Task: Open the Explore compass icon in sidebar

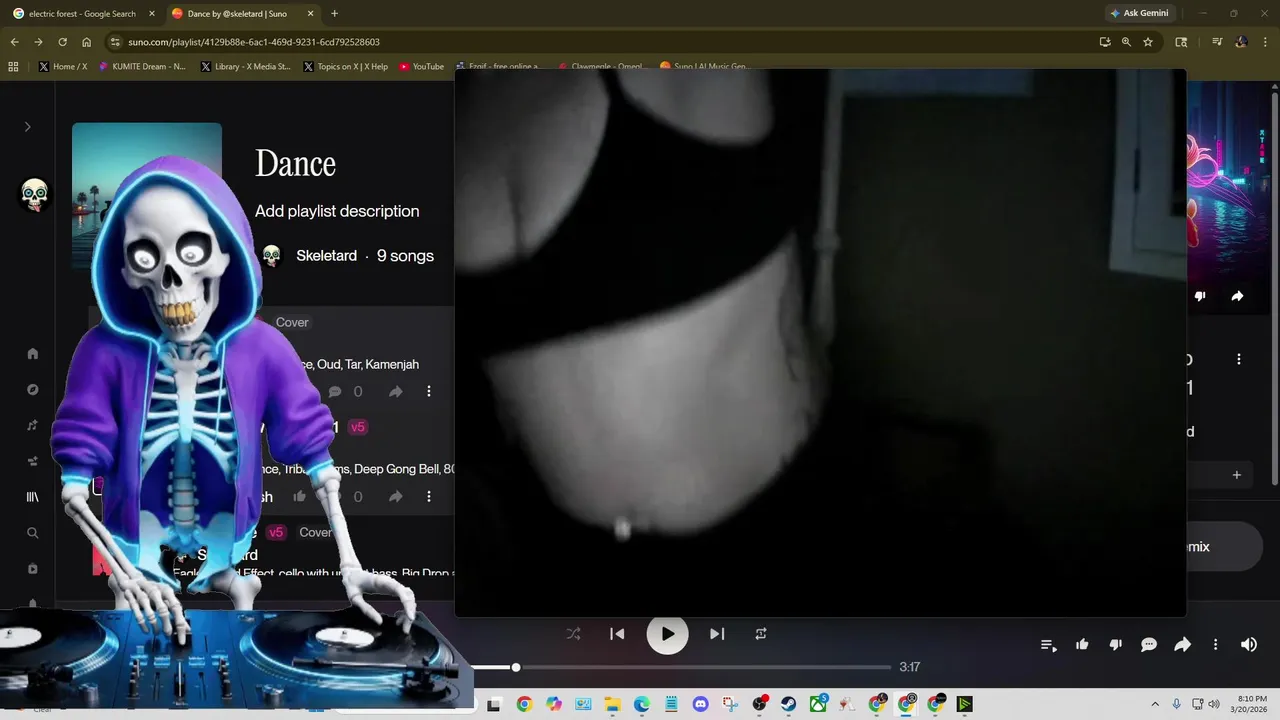Action: pos(33,390)
